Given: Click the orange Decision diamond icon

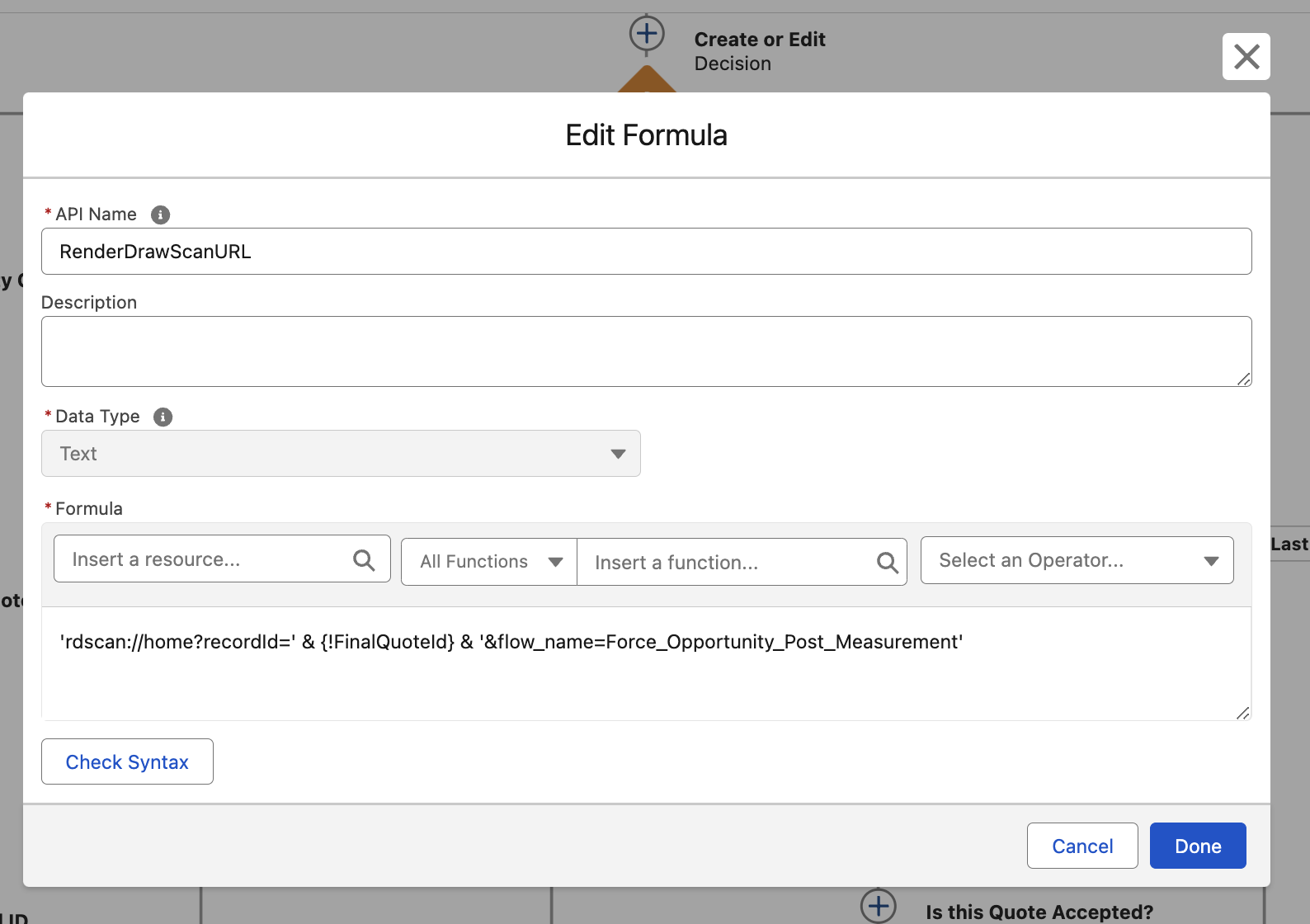Looking at the screenshot, I should coord(647,81).
